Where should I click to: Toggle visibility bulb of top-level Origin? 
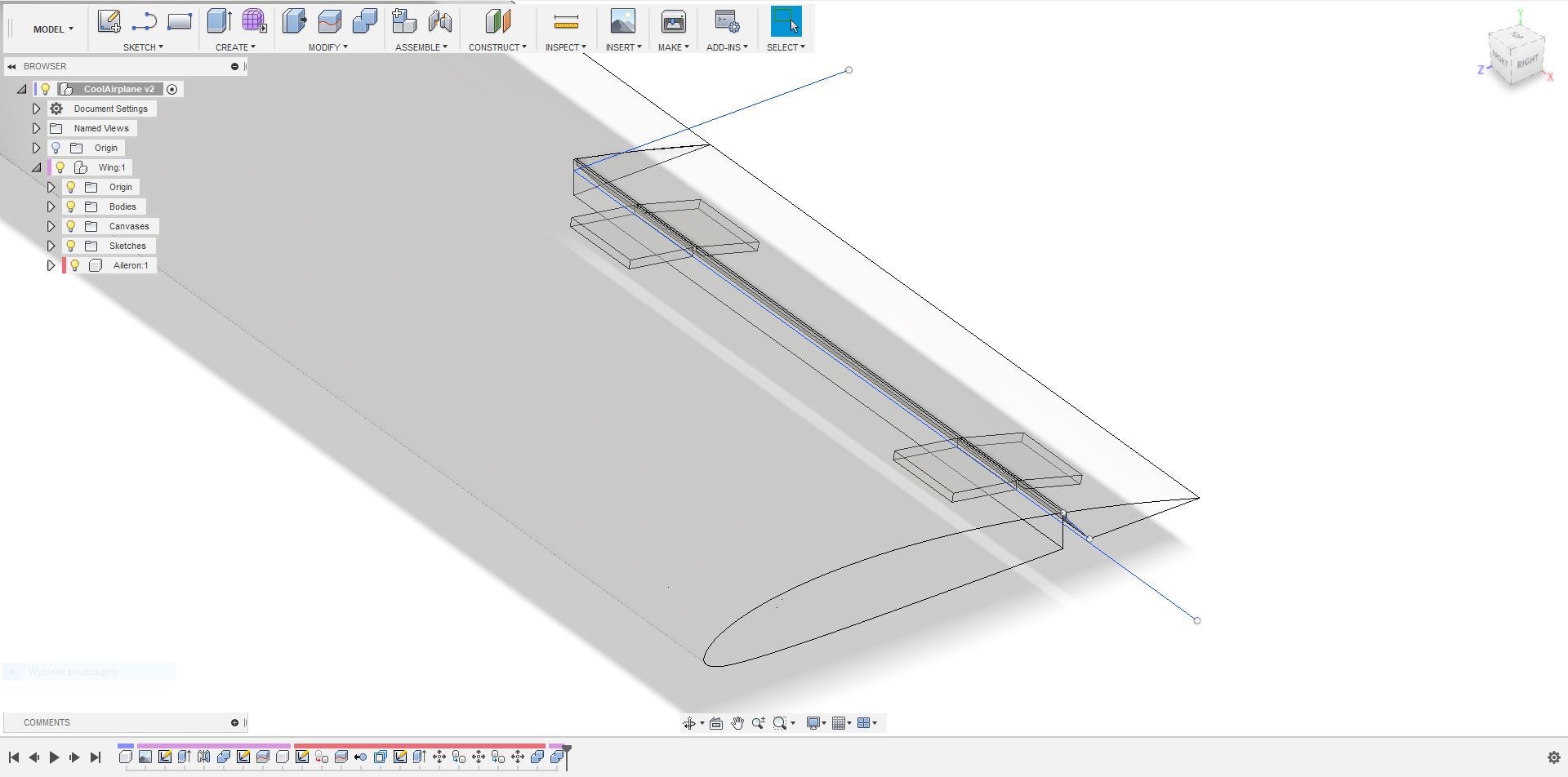coord(56,148)
